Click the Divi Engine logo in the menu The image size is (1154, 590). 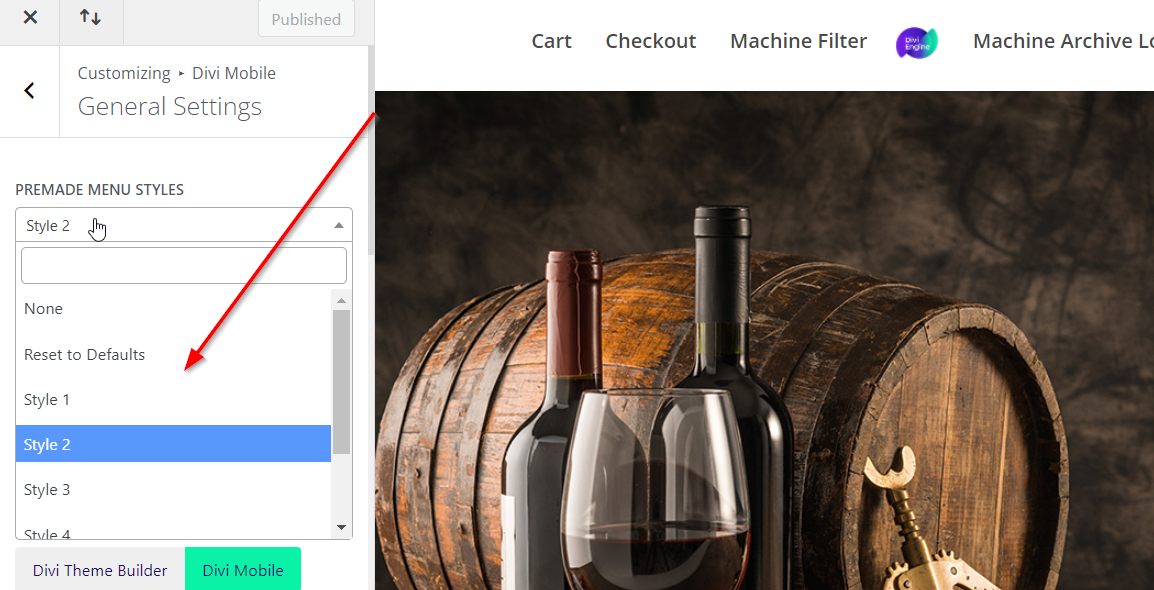click(916, 42)
